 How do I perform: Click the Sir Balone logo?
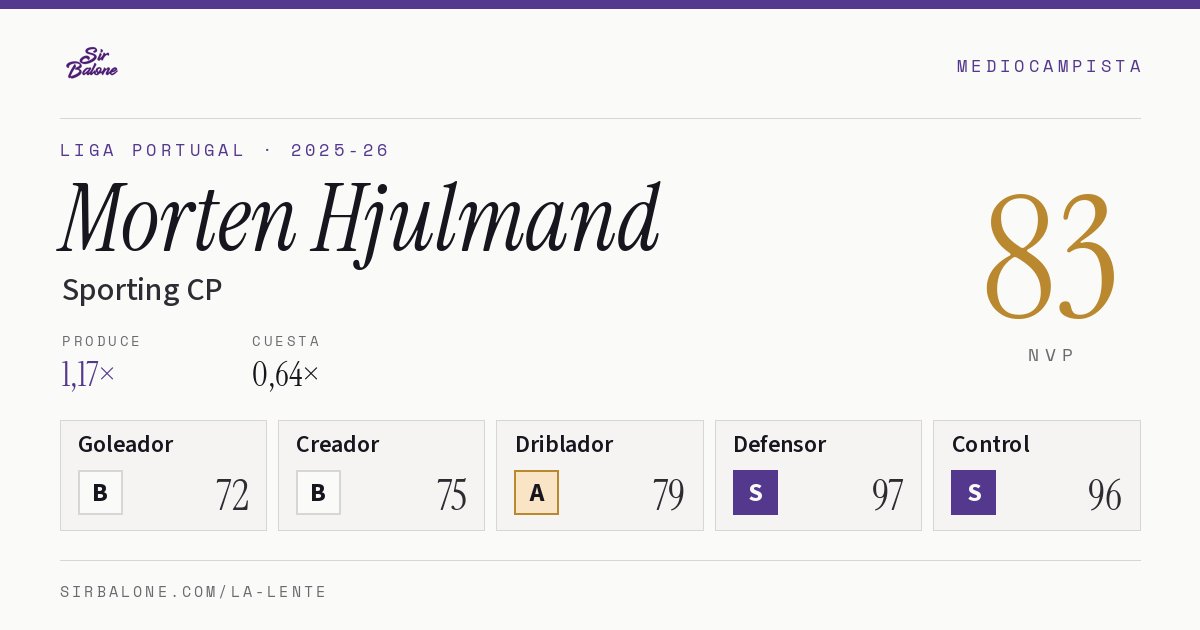coord(92,63)
